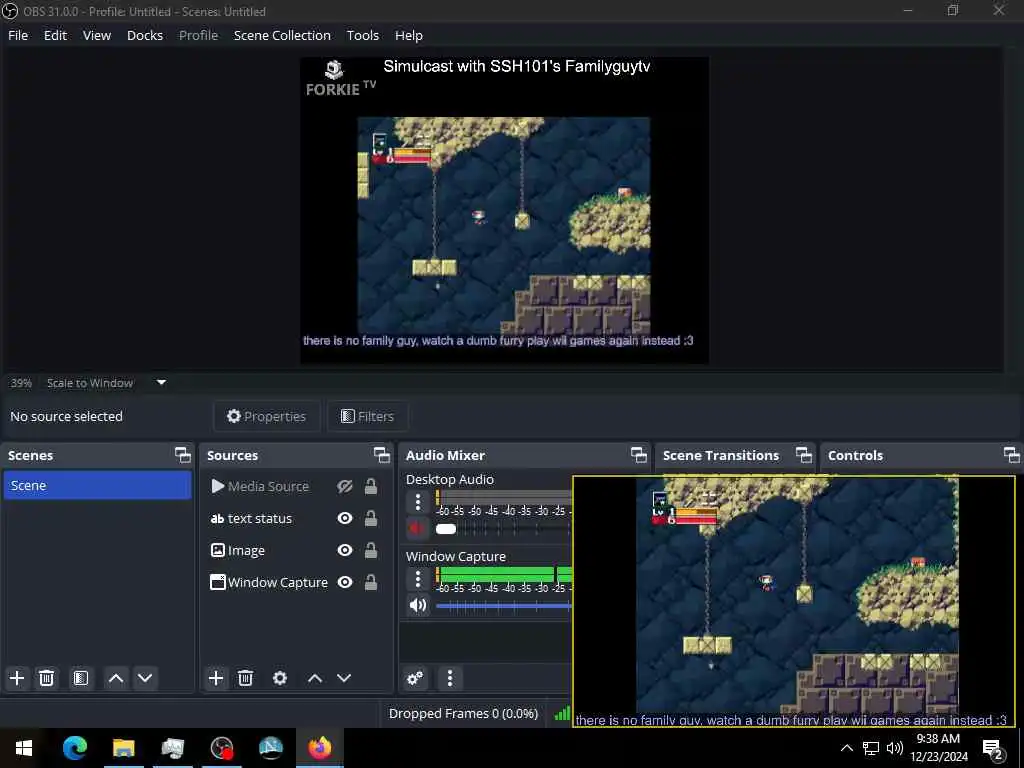Pop out the Sources dock

(381, 455)
